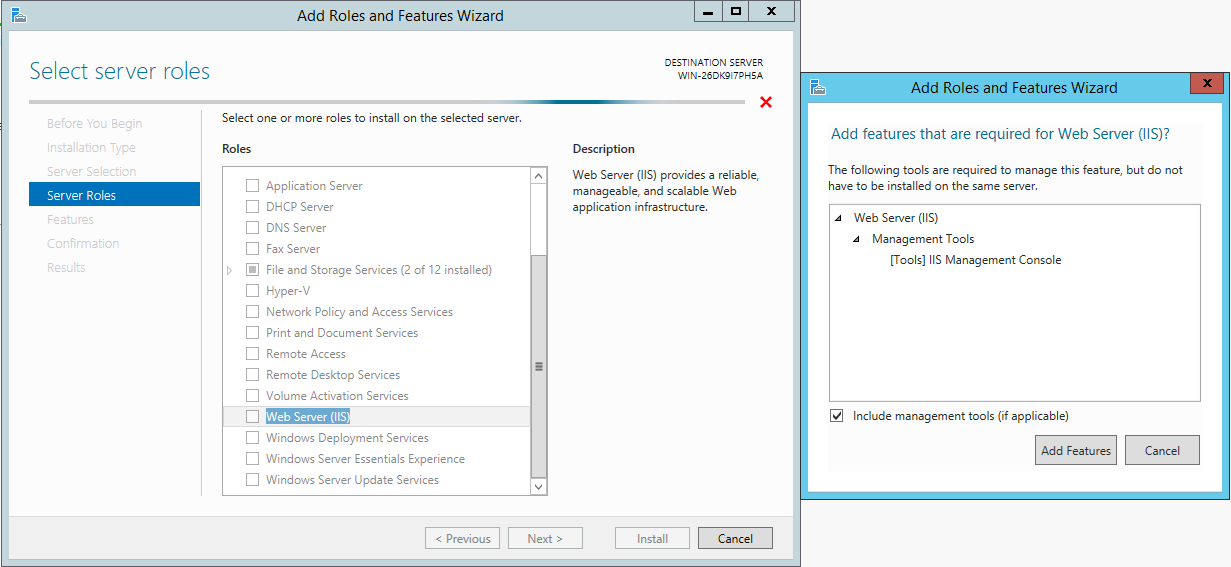Tick the Fax Server checkbox
The width and height of the screenshot is (1231, 567).
pos(252,249)
